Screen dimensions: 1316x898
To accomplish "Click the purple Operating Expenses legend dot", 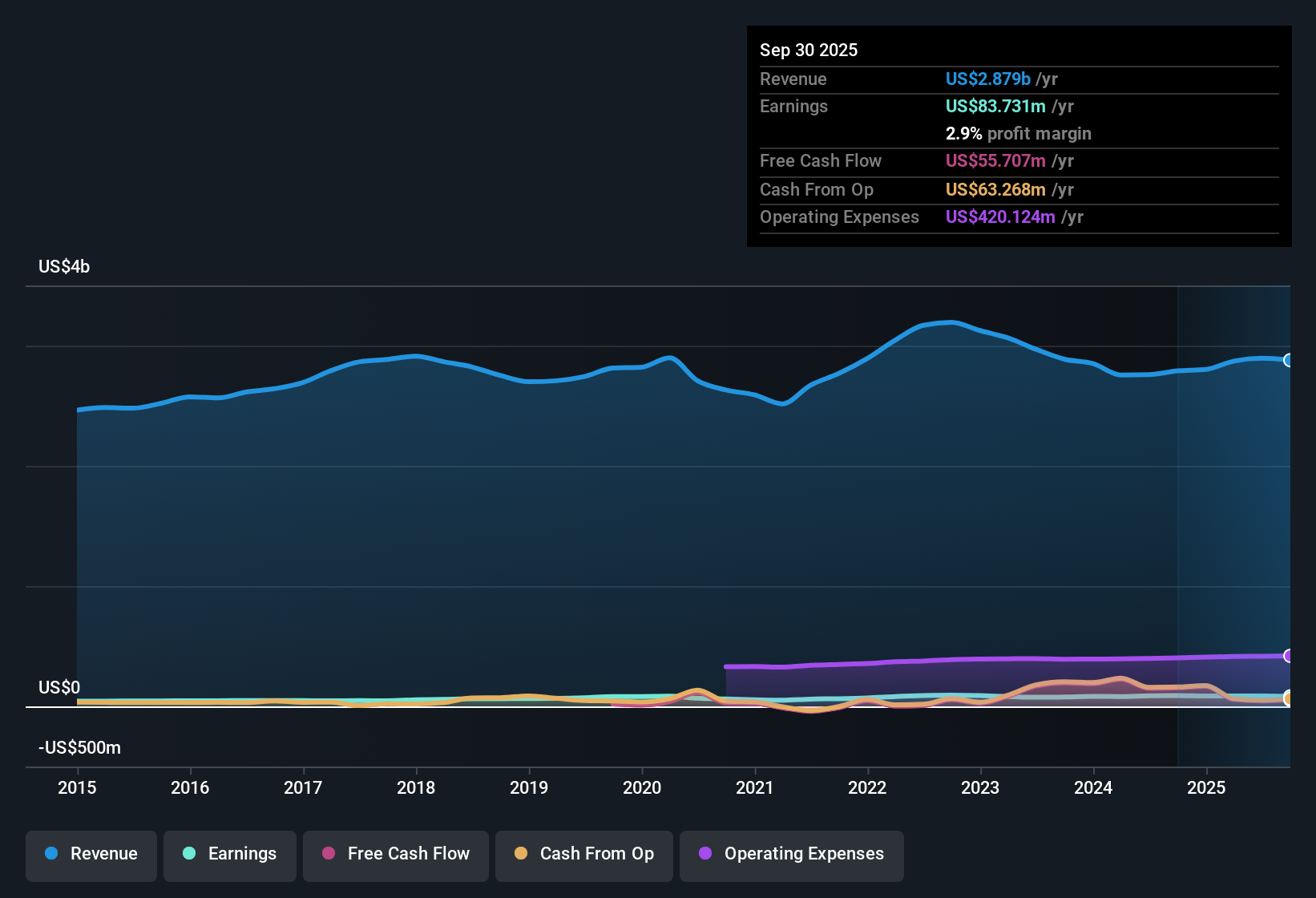I will (705, 853).
